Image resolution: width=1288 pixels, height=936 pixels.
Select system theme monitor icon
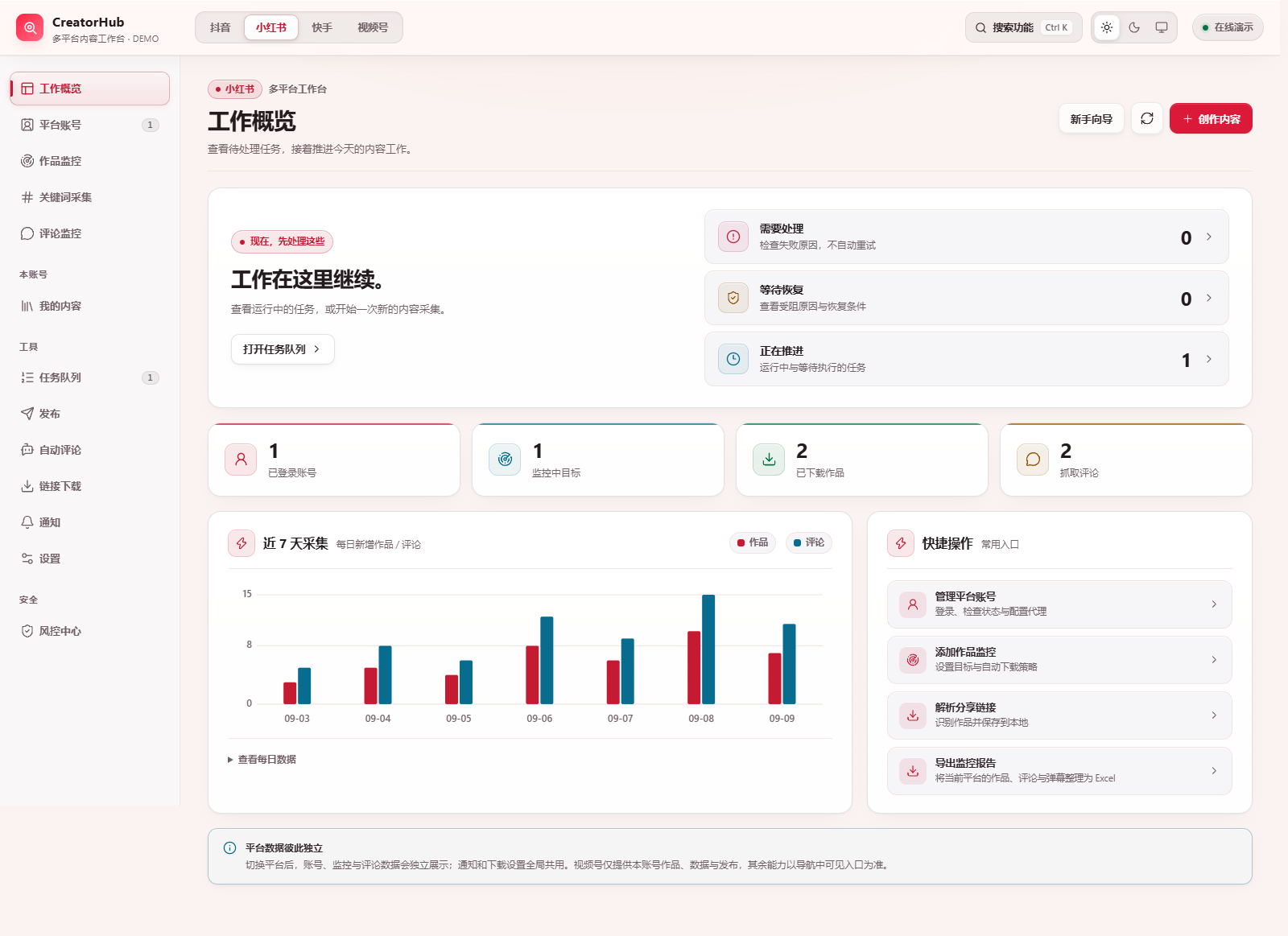pos(1162,27)
